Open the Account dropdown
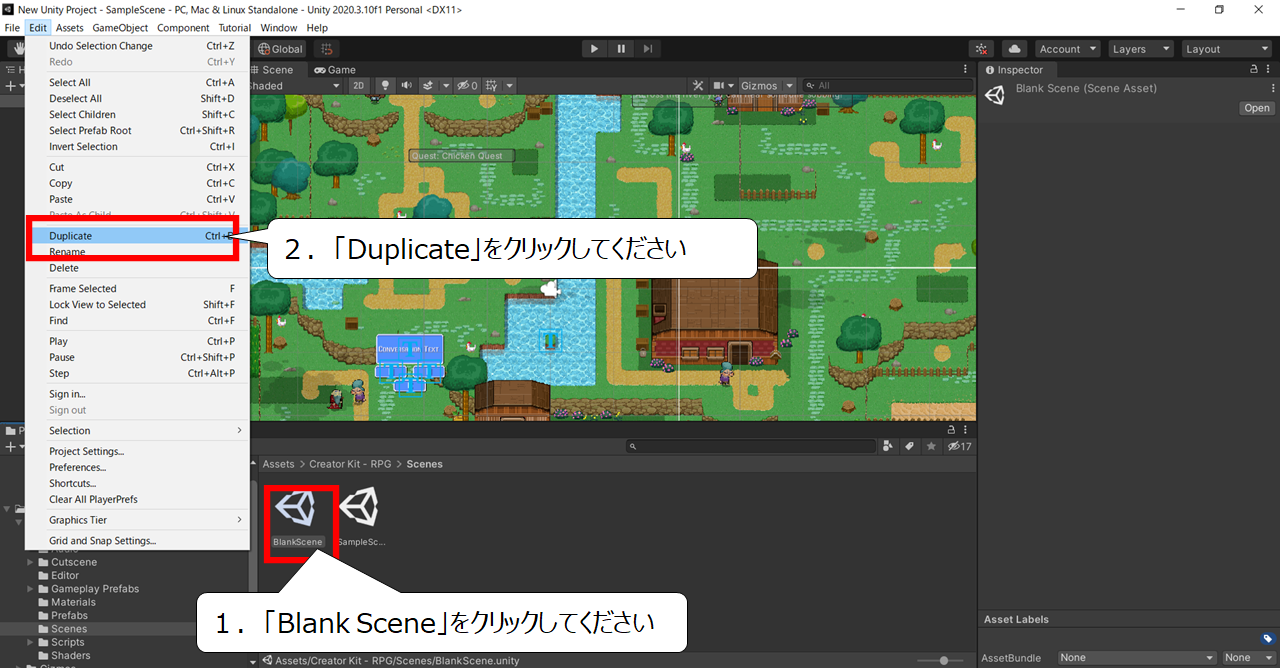Viewport: 1280px width, 668px height. pos(1067,49)
